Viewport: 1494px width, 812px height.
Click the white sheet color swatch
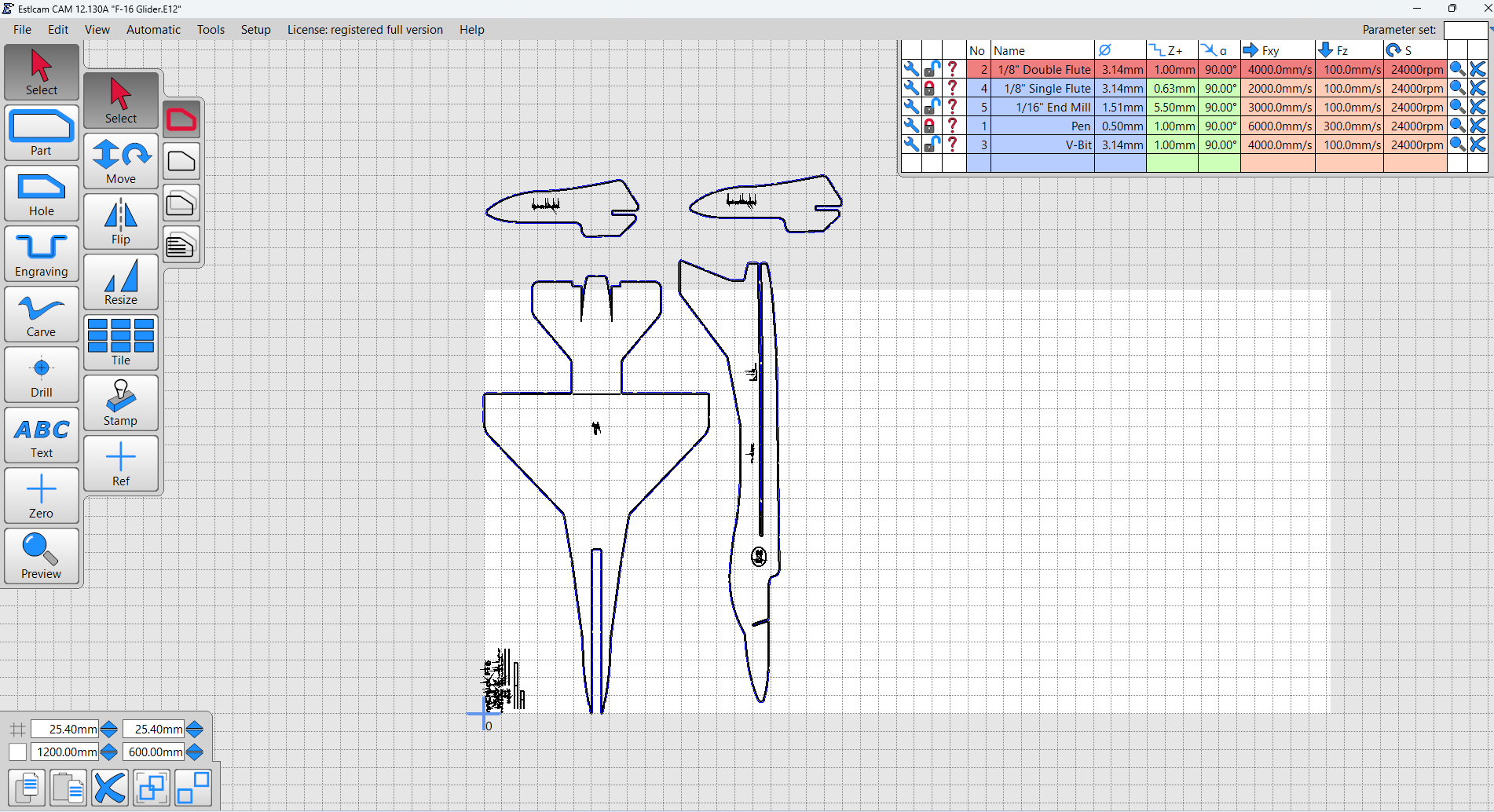[x=17, y=752]
